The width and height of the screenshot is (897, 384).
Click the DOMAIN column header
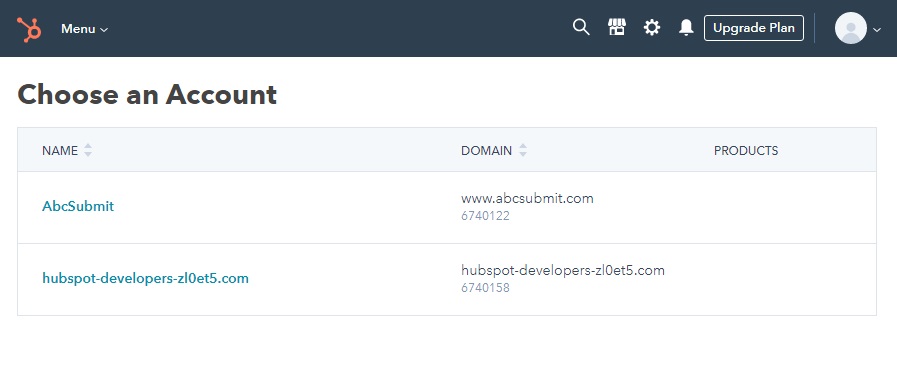(486, 151)
